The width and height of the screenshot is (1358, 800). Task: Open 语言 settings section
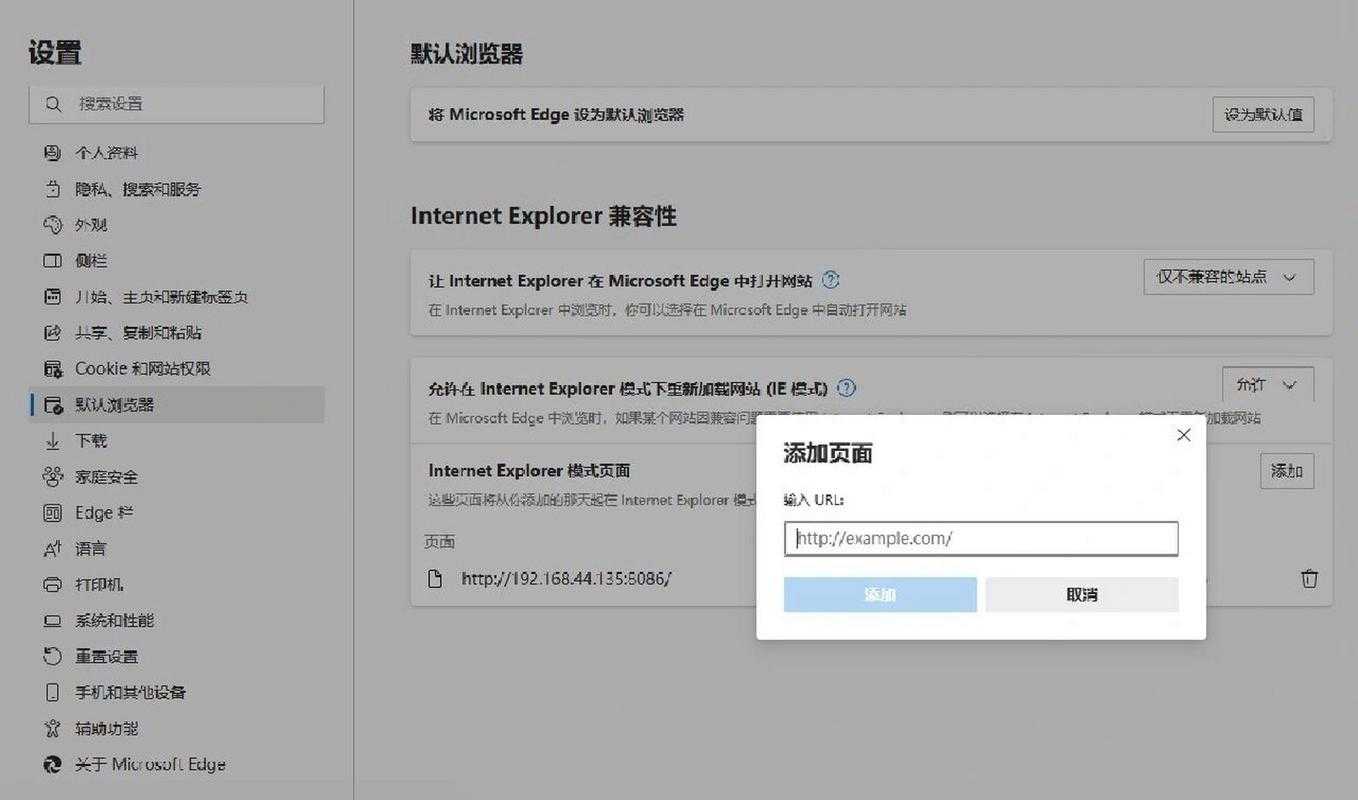click(x=177, y=549)
